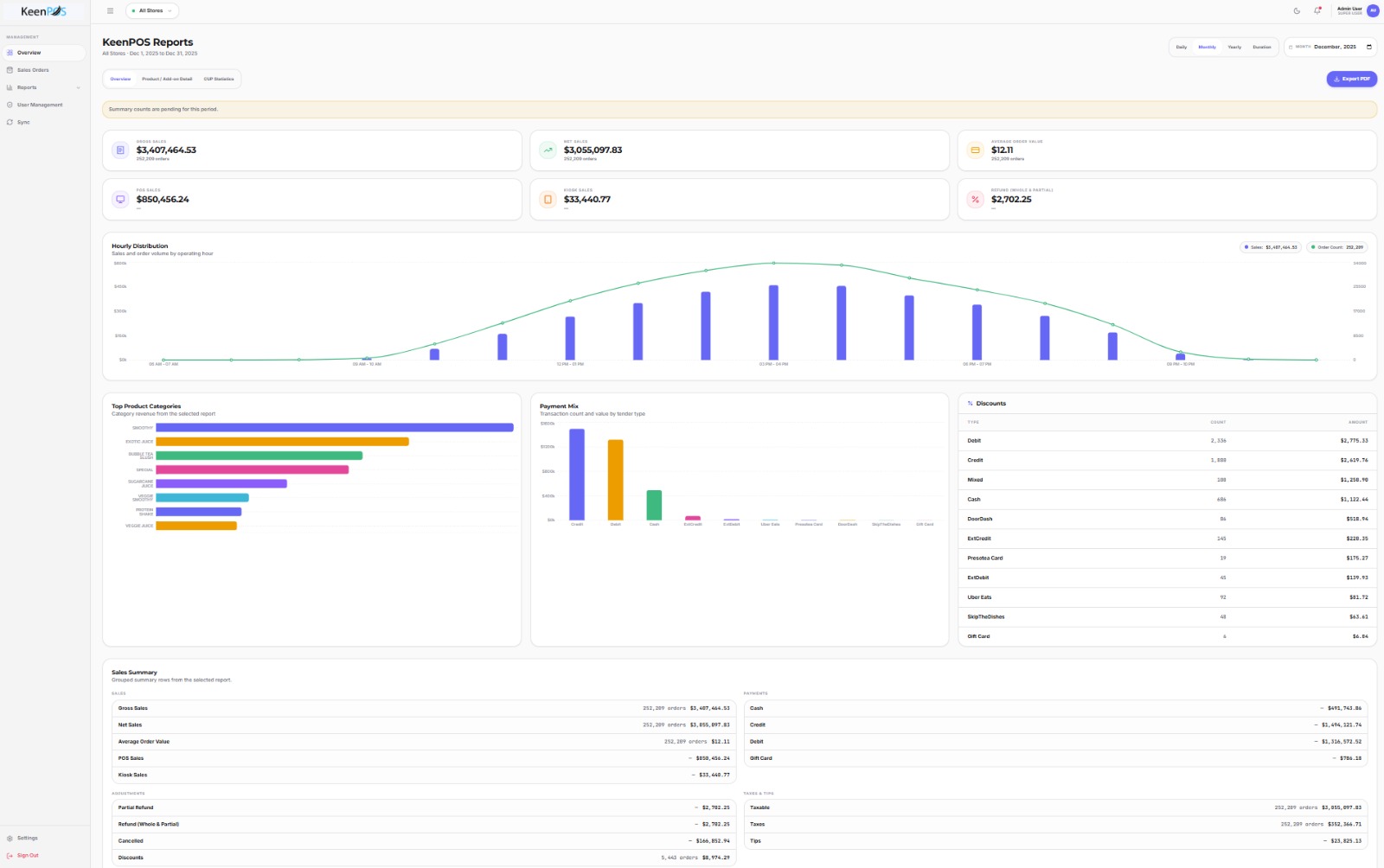Click the Sync refresh icon in sidebar
The width and height of the screenshot is (1384, 868).
(x=10, y=122)
